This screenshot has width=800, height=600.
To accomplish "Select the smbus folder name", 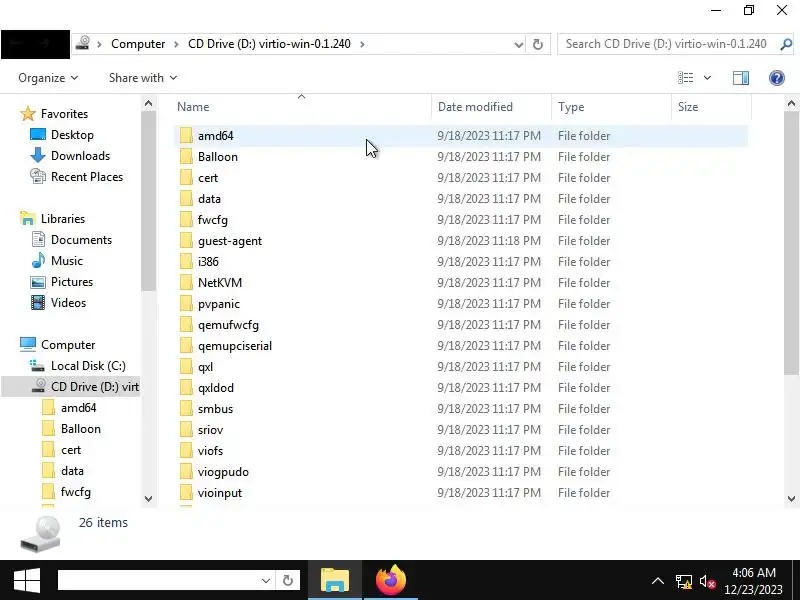I will [215, 409].
